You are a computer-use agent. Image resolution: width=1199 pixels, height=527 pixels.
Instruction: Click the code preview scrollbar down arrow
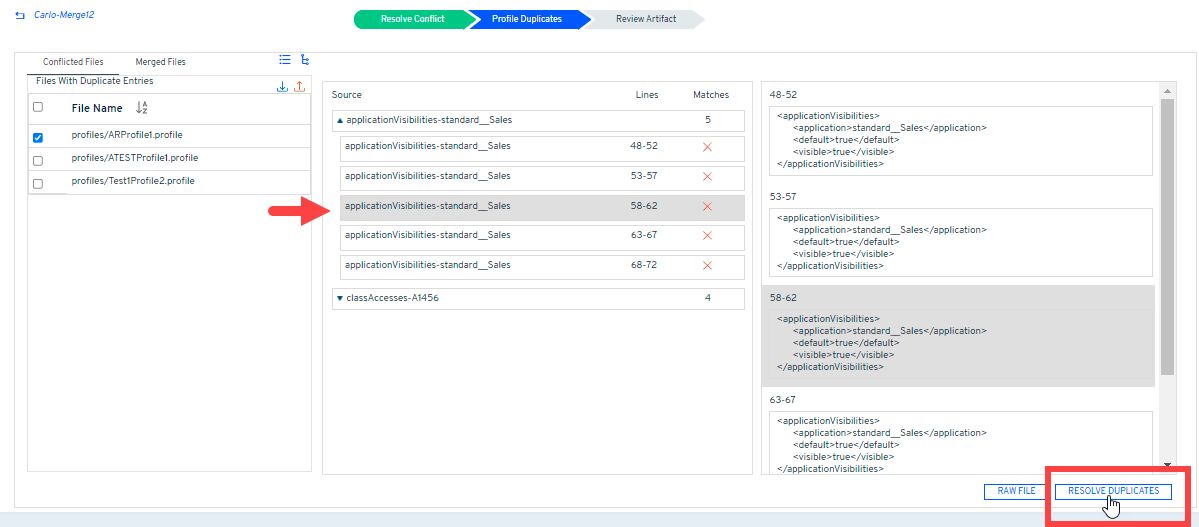pyautogui.click(x=1167, y=465)
